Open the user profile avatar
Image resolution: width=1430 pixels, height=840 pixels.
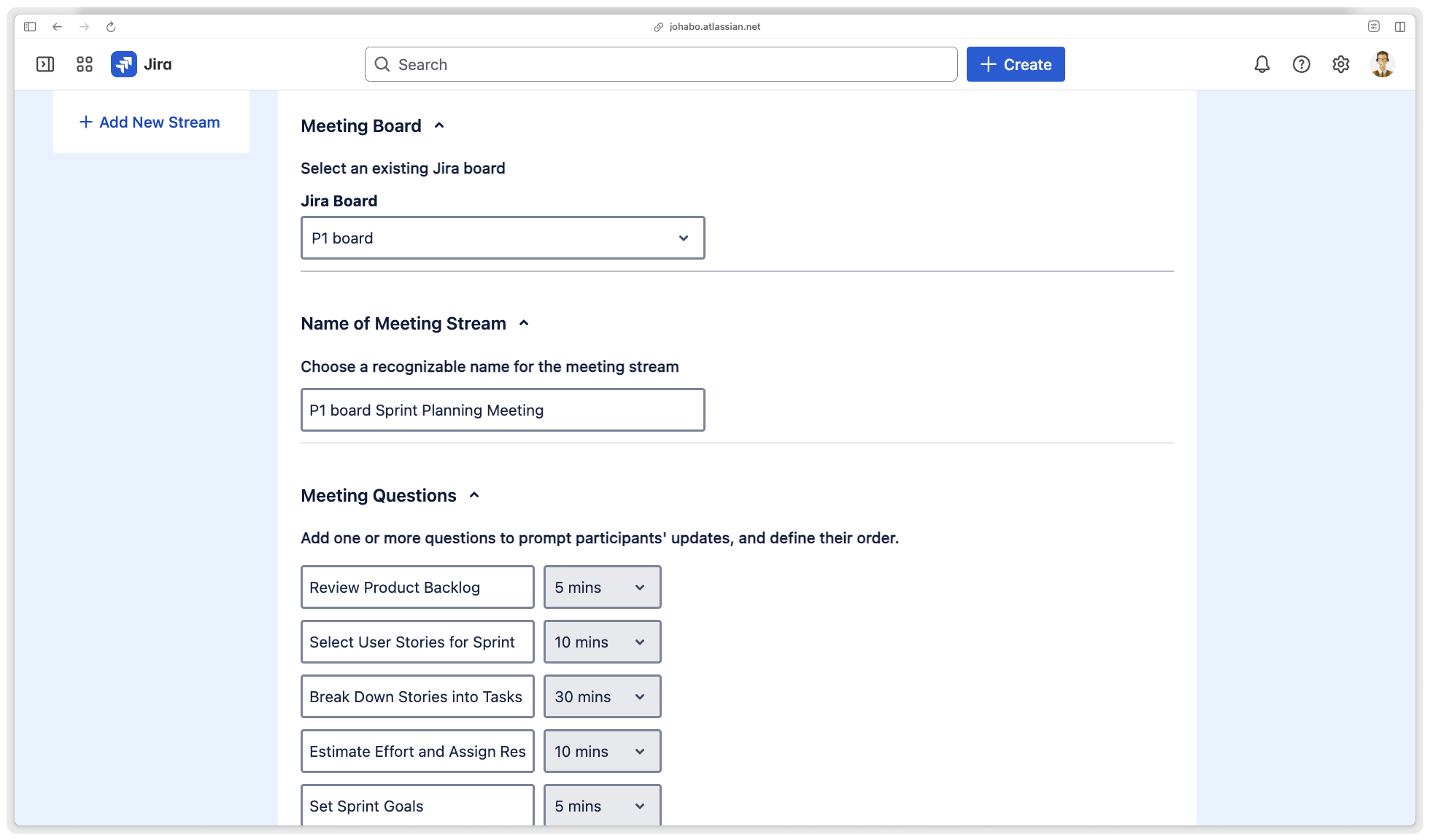[x=1382, y=64]
